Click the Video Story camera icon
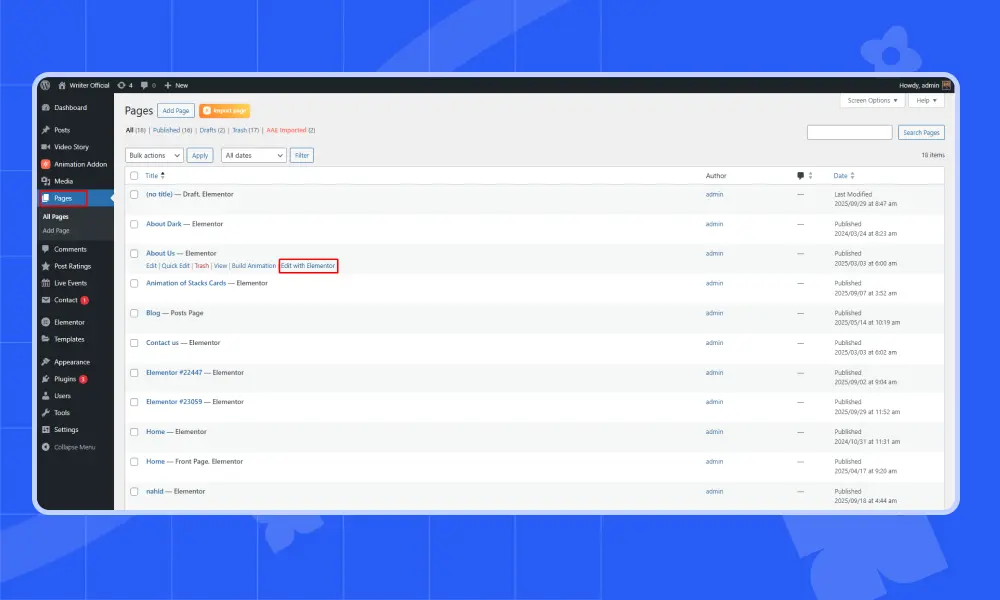Viewport: 1000px width, 600px height. coord(46,147)
